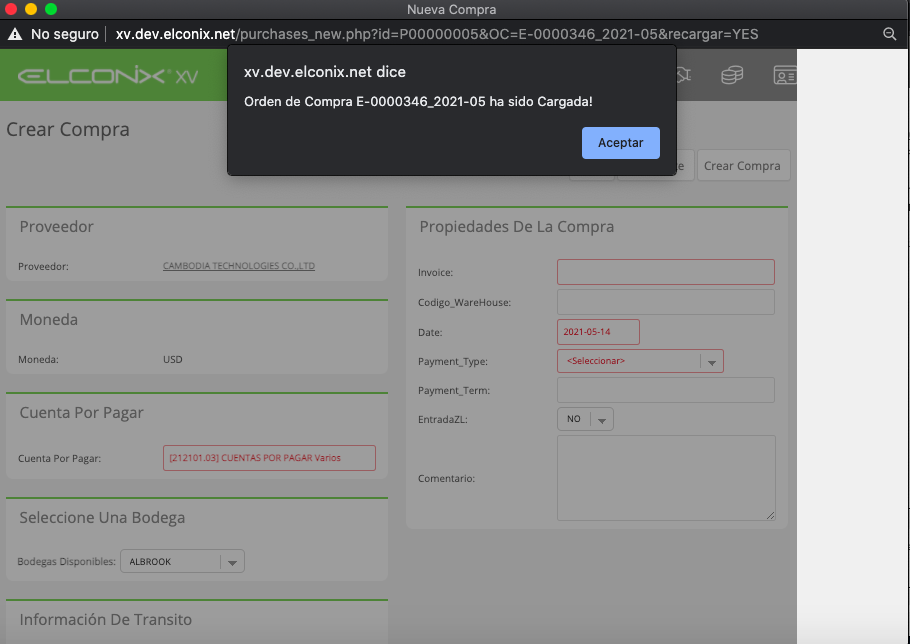Click the Aceptar button in the alert
Screen dimensions: 910x644
click(x=620, y=143)
